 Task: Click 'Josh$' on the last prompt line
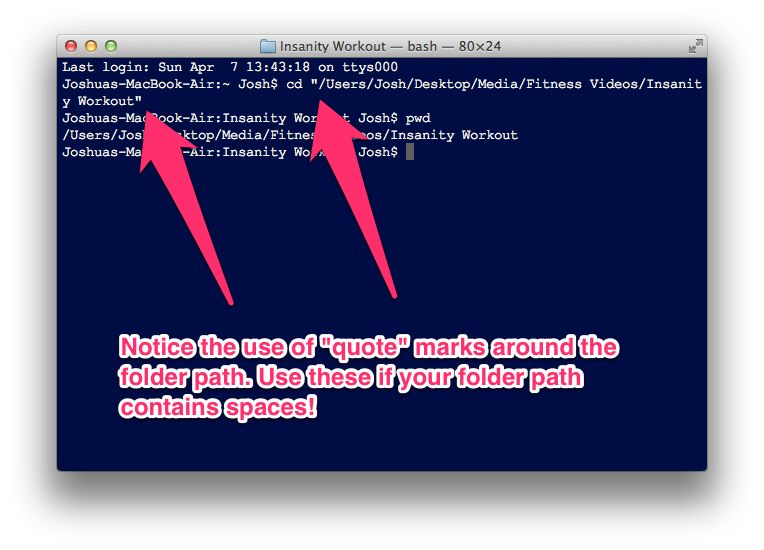point(378,152)
